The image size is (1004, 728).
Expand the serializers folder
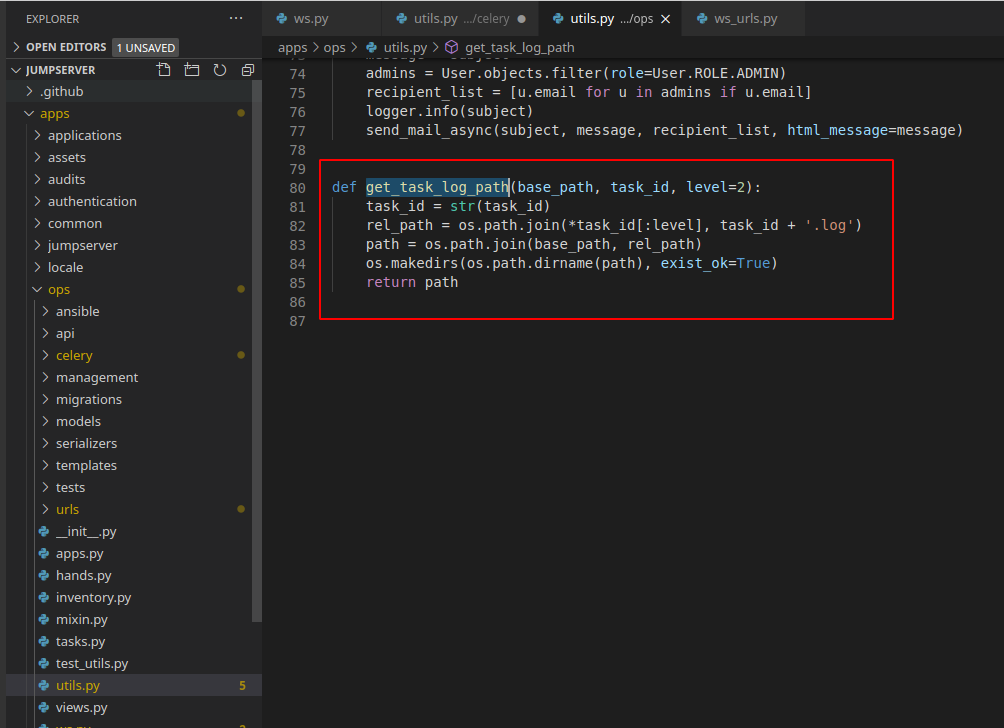tap(45, 443)
